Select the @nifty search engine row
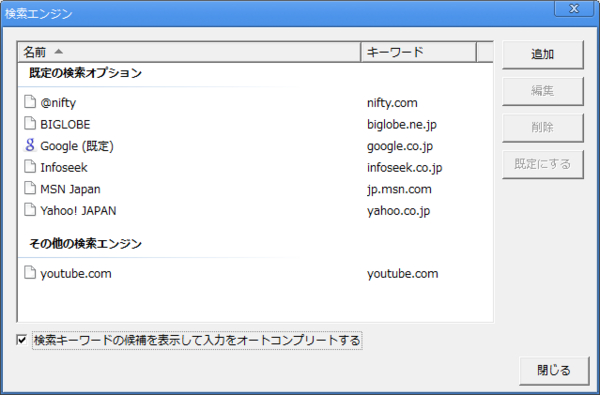 pyautogui.click(x=255, y=103)
